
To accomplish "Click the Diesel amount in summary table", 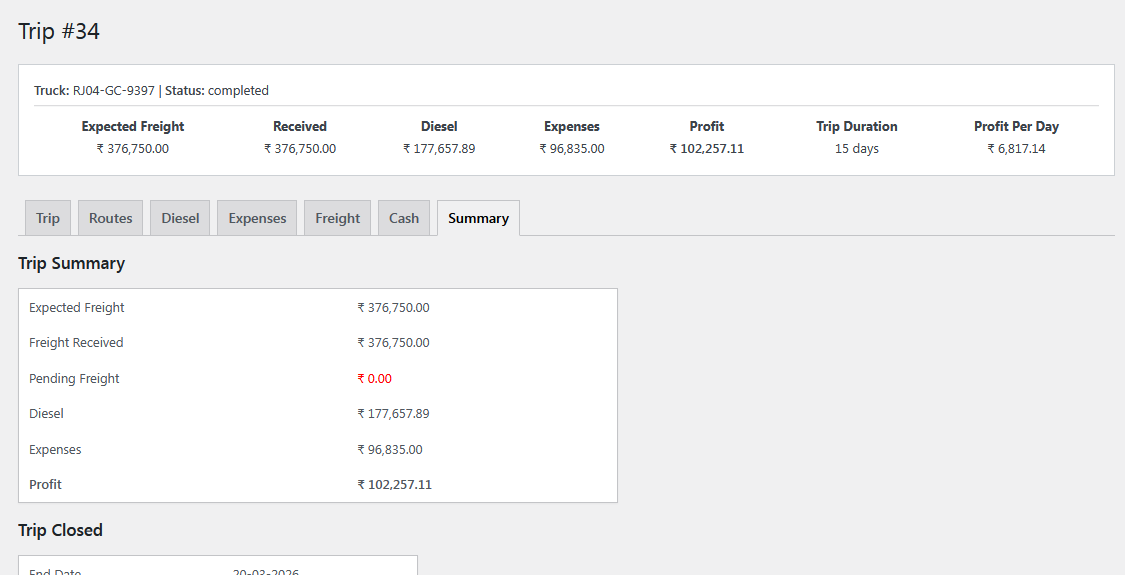I will point(393,414).
